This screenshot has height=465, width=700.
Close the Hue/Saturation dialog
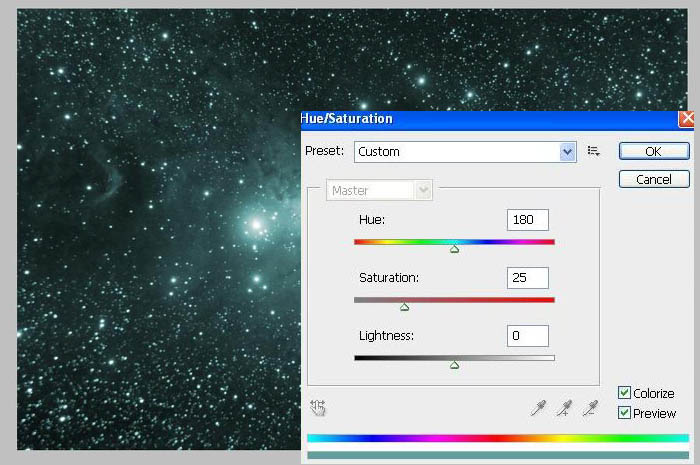click(x=687, y=119)
